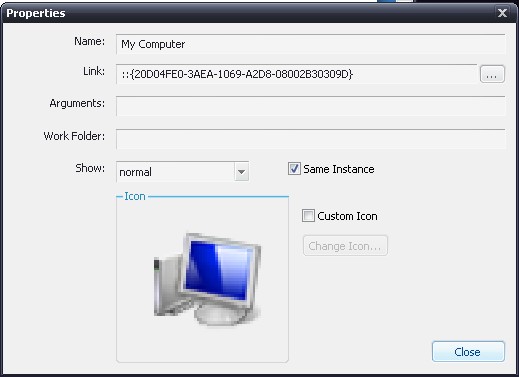The height and width of the screenshot is (377, 519).
Task: Click the My Computer icon preview image
Action: (207, 279)
